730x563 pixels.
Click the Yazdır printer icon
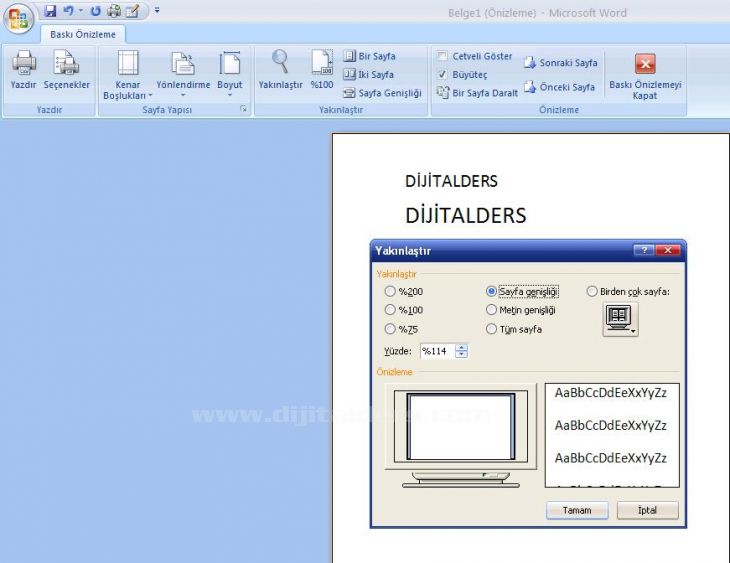click(x=24, y=70)
